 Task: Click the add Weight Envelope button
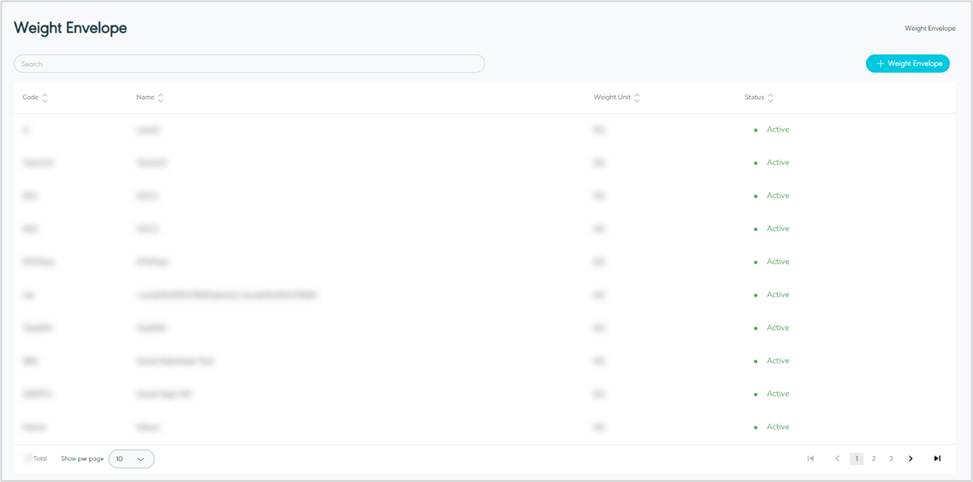907,64
